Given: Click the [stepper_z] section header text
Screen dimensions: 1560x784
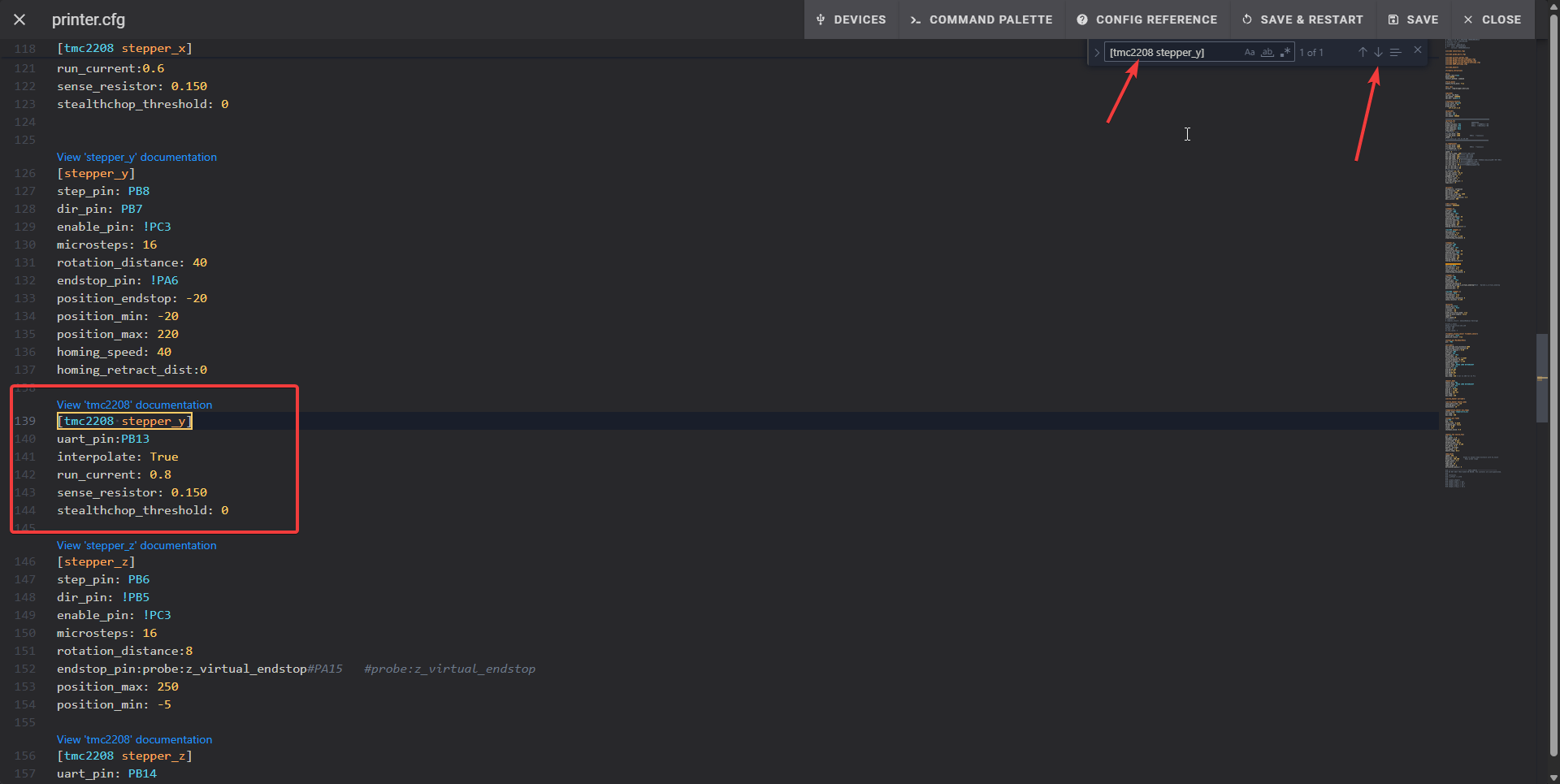Looking at the screenshot, I should (x=96, y=561).
